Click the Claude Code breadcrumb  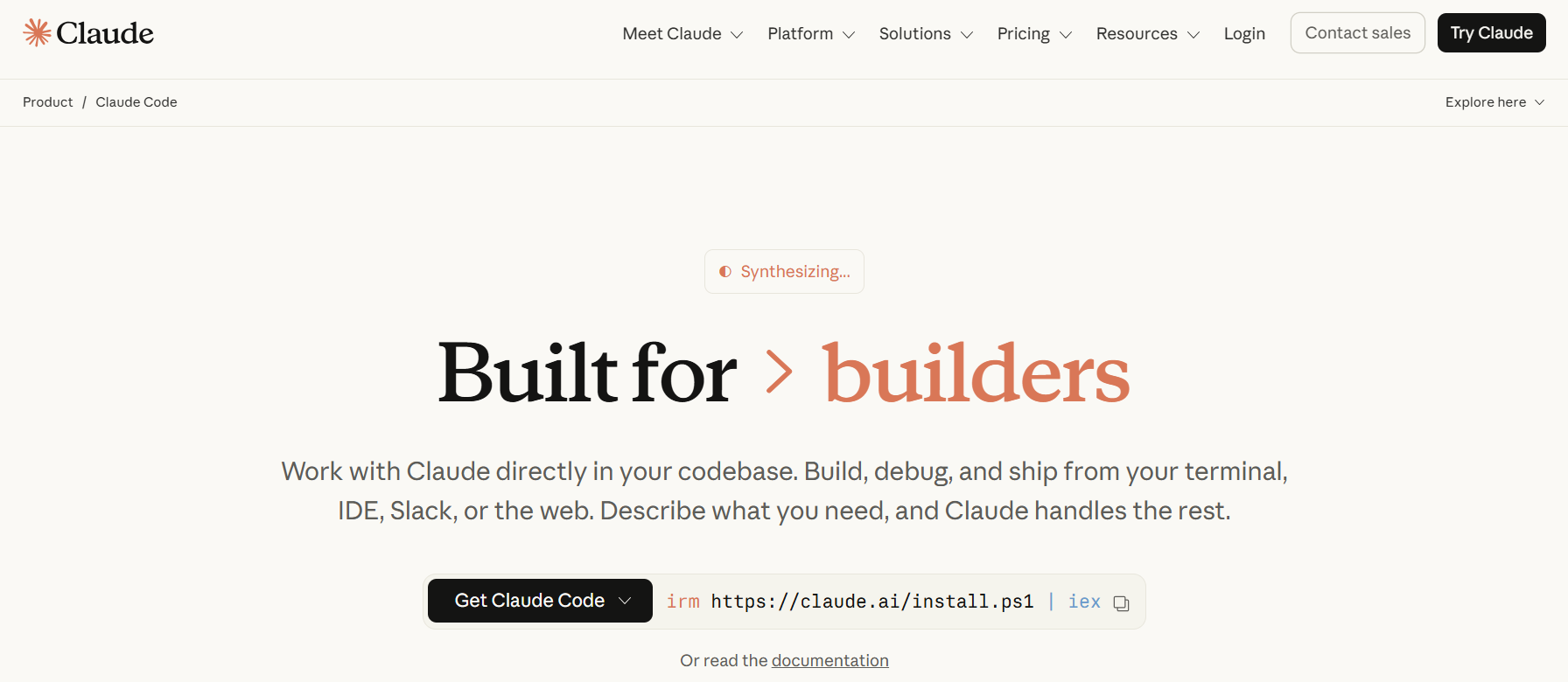[136, 102]
